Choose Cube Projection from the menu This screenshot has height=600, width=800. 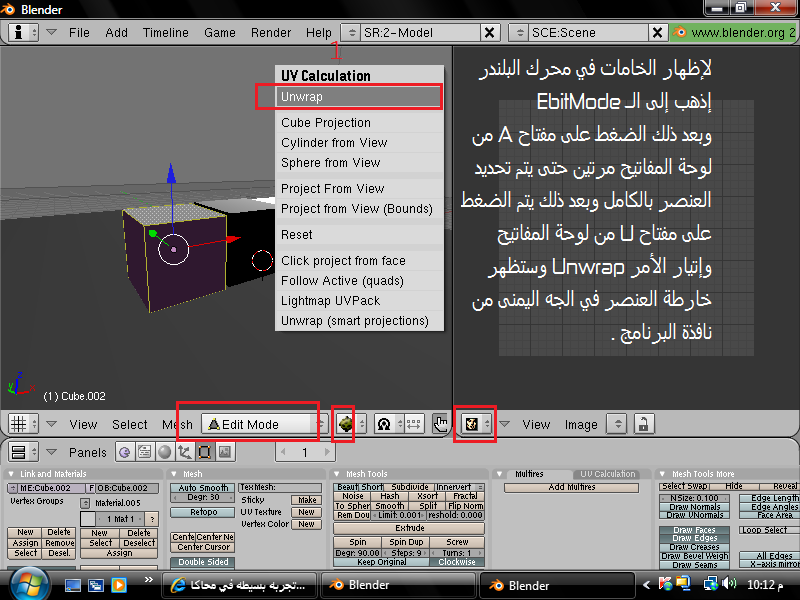tap(359, 122)
